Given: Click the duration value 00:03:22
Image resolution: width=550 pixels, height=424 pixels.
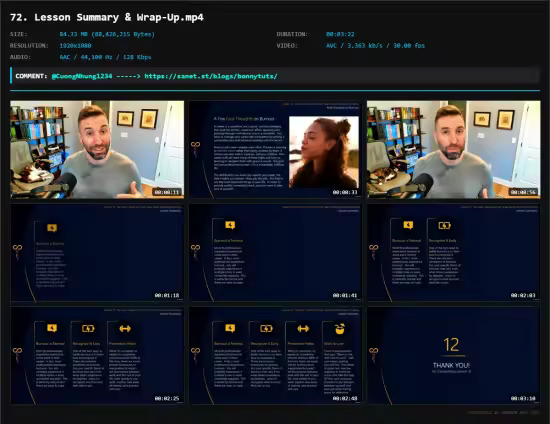Looking at the screenshot, I should 340,34.
